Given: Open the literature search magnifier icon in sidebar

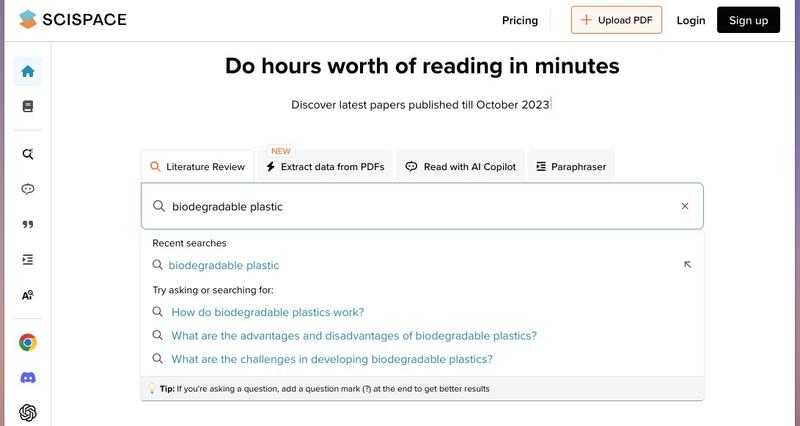Looking at the screenshot, I should 28,154.
